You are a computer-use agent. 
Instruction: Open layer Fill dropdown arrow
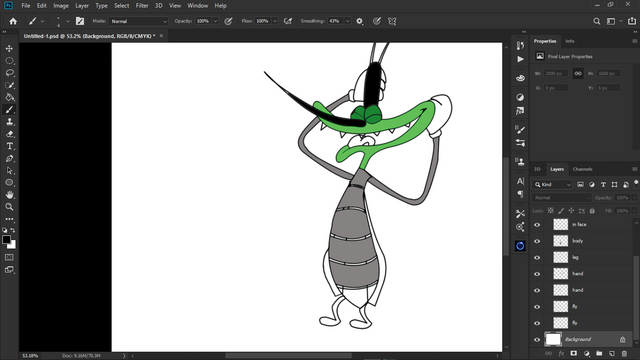click(634, 211)
